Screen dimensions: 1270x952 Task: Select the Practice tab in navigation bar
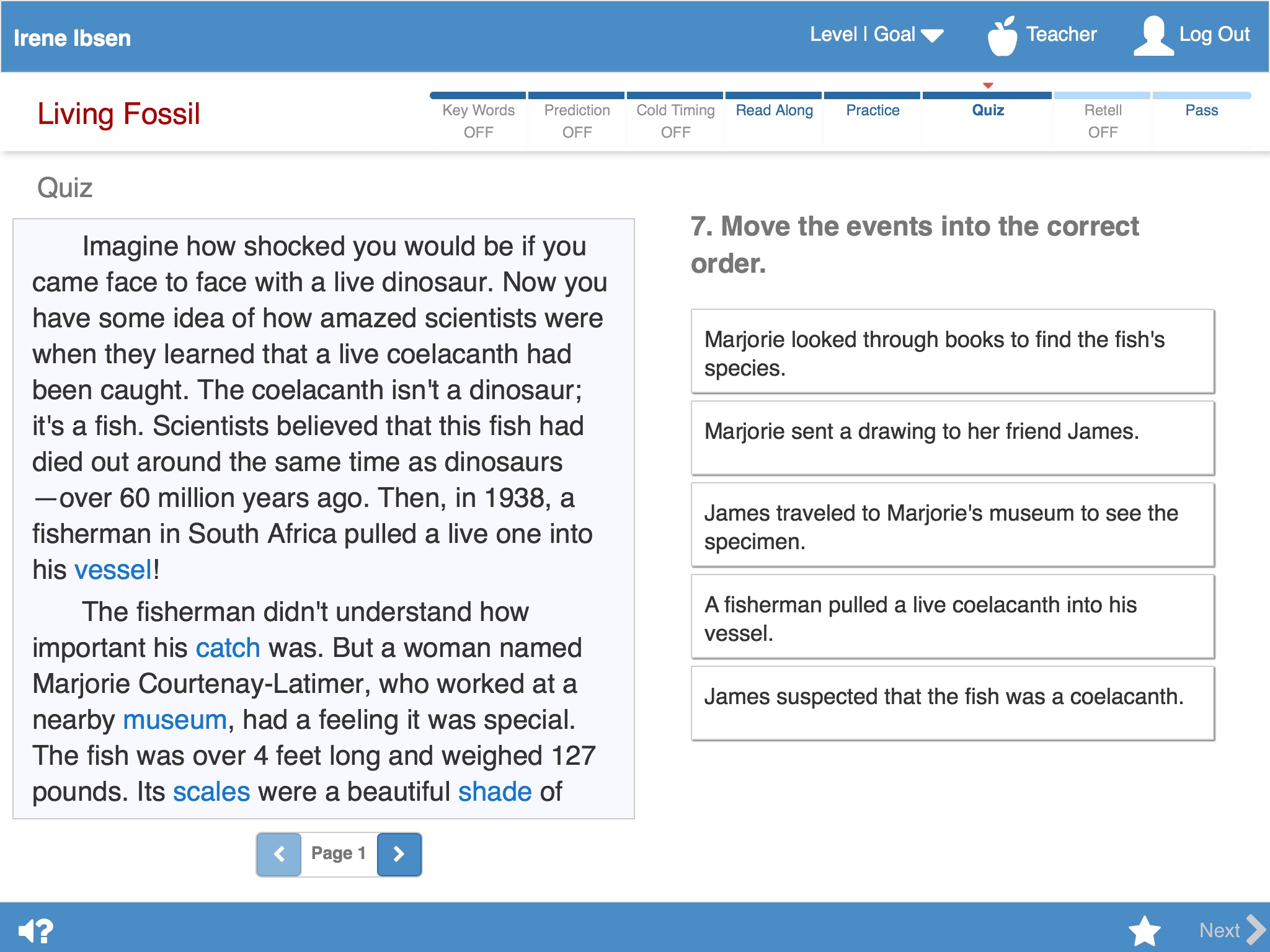coord(871,110)
